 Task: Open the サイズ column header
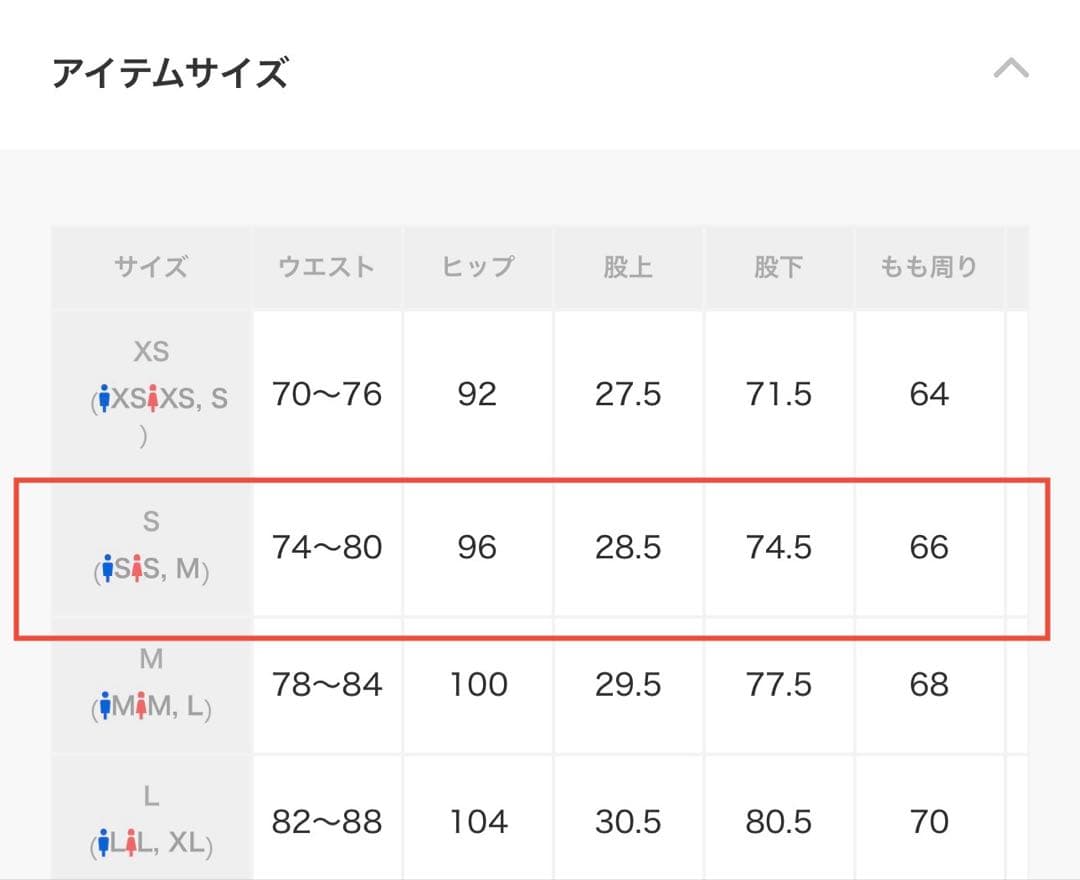coord(150,266)
